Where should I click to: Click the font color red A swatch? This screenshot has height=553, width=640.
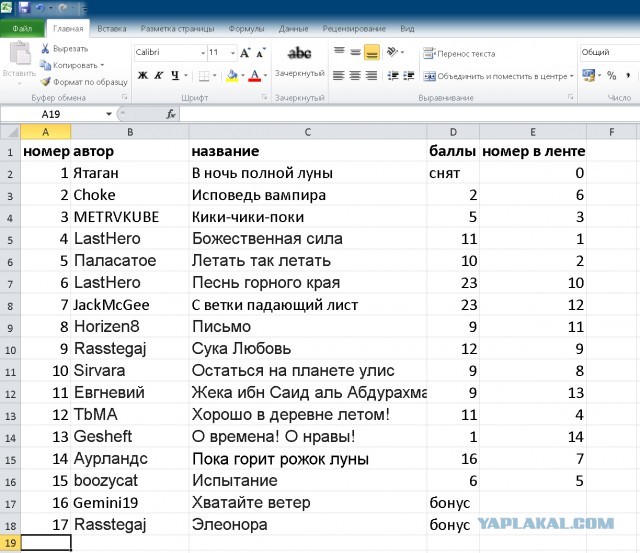254,75
